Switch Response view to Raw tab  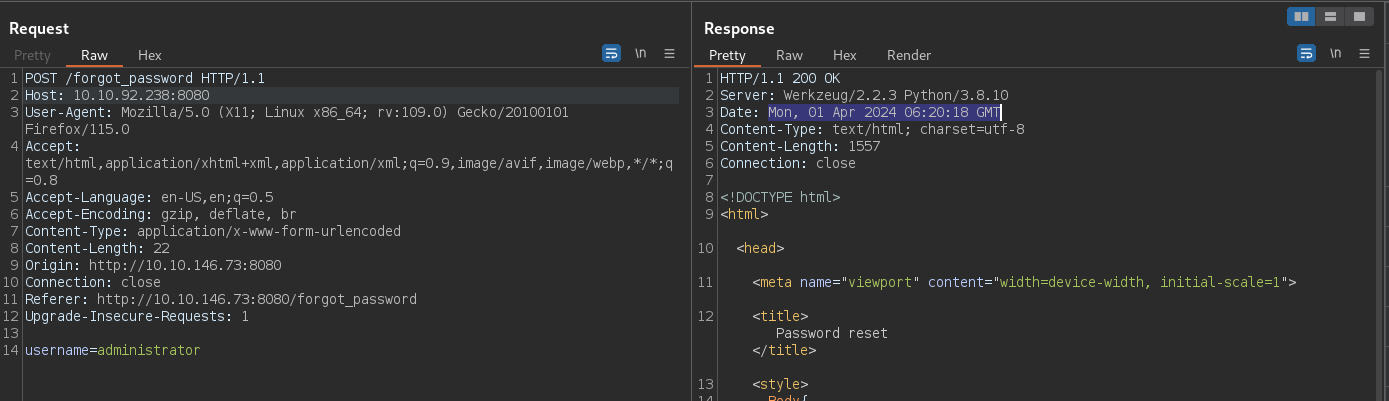click(x=789, y=55)
